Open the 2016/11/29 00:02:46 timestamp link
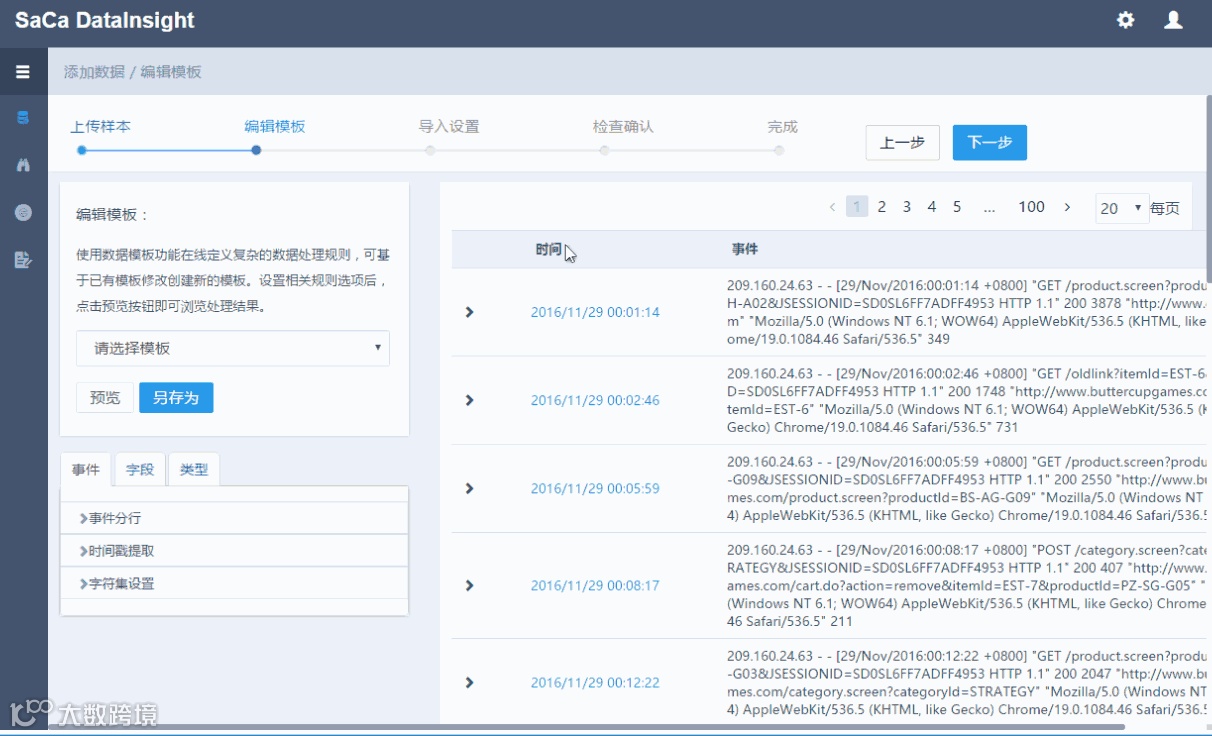The height and width of the screenshot is (736, 1212). coord(595,400)
